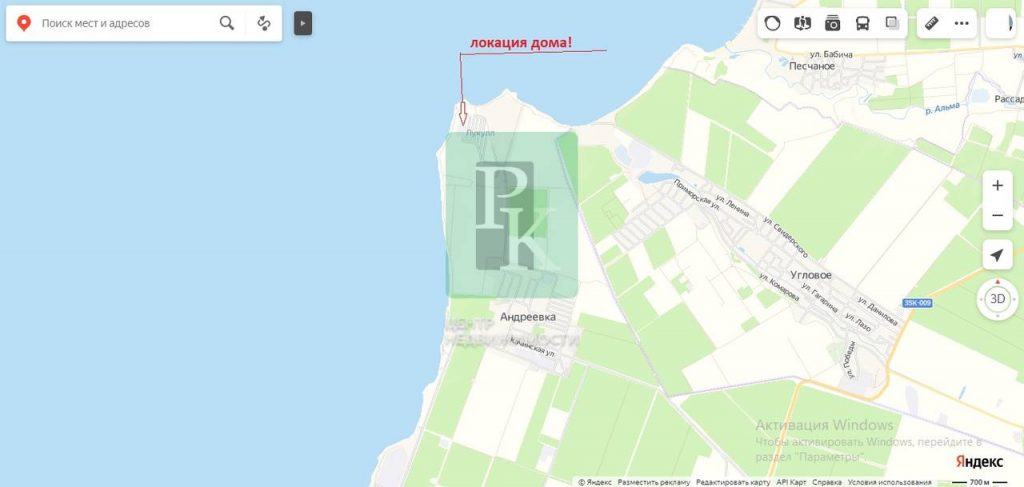The width and height of the screenshot is (1024, 487).
Task: Toggle public transport bus layer
Action: point(862,24)
